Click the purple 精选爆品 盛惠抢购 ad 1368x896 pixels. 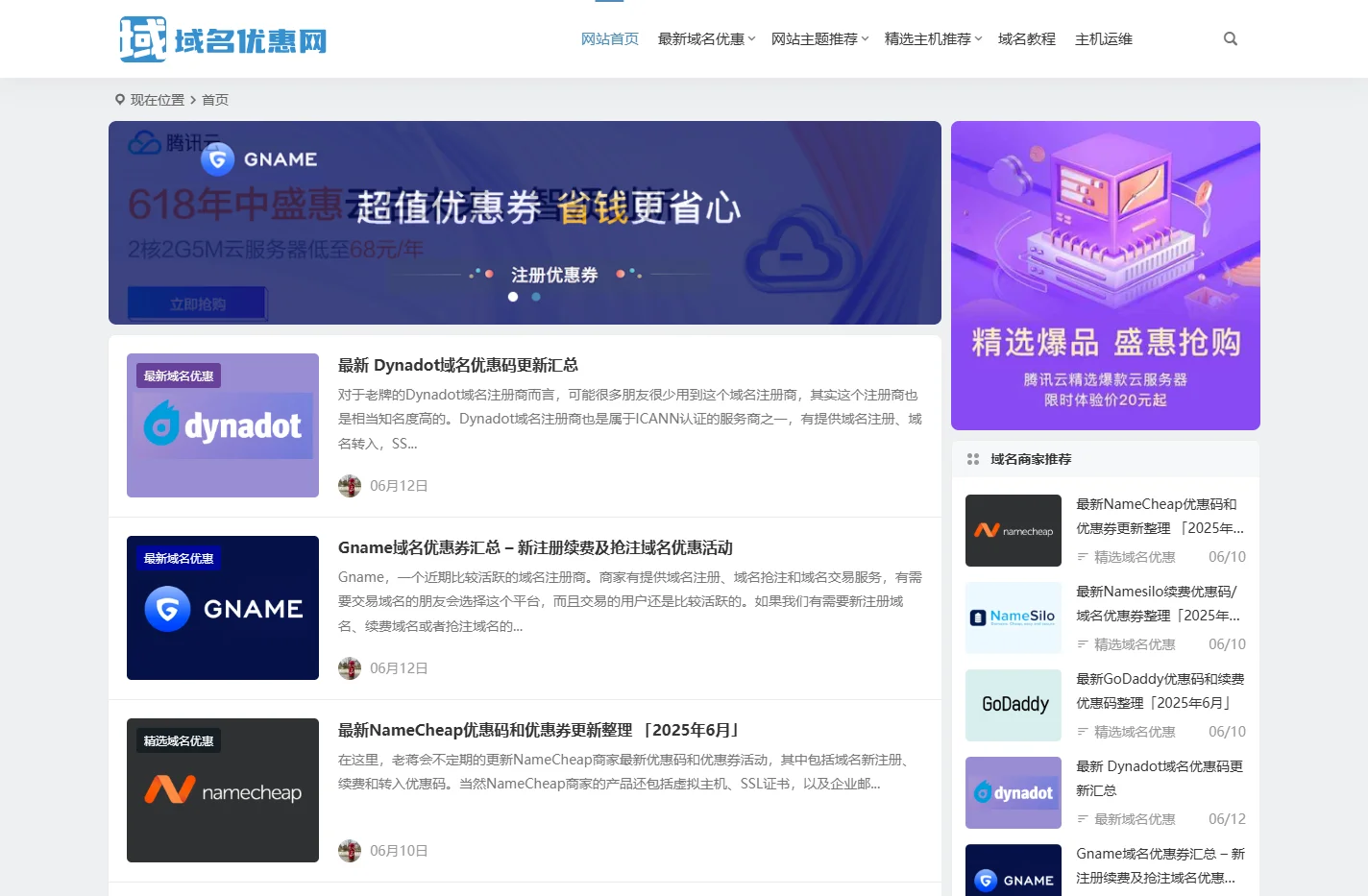tap(1106, 276)
